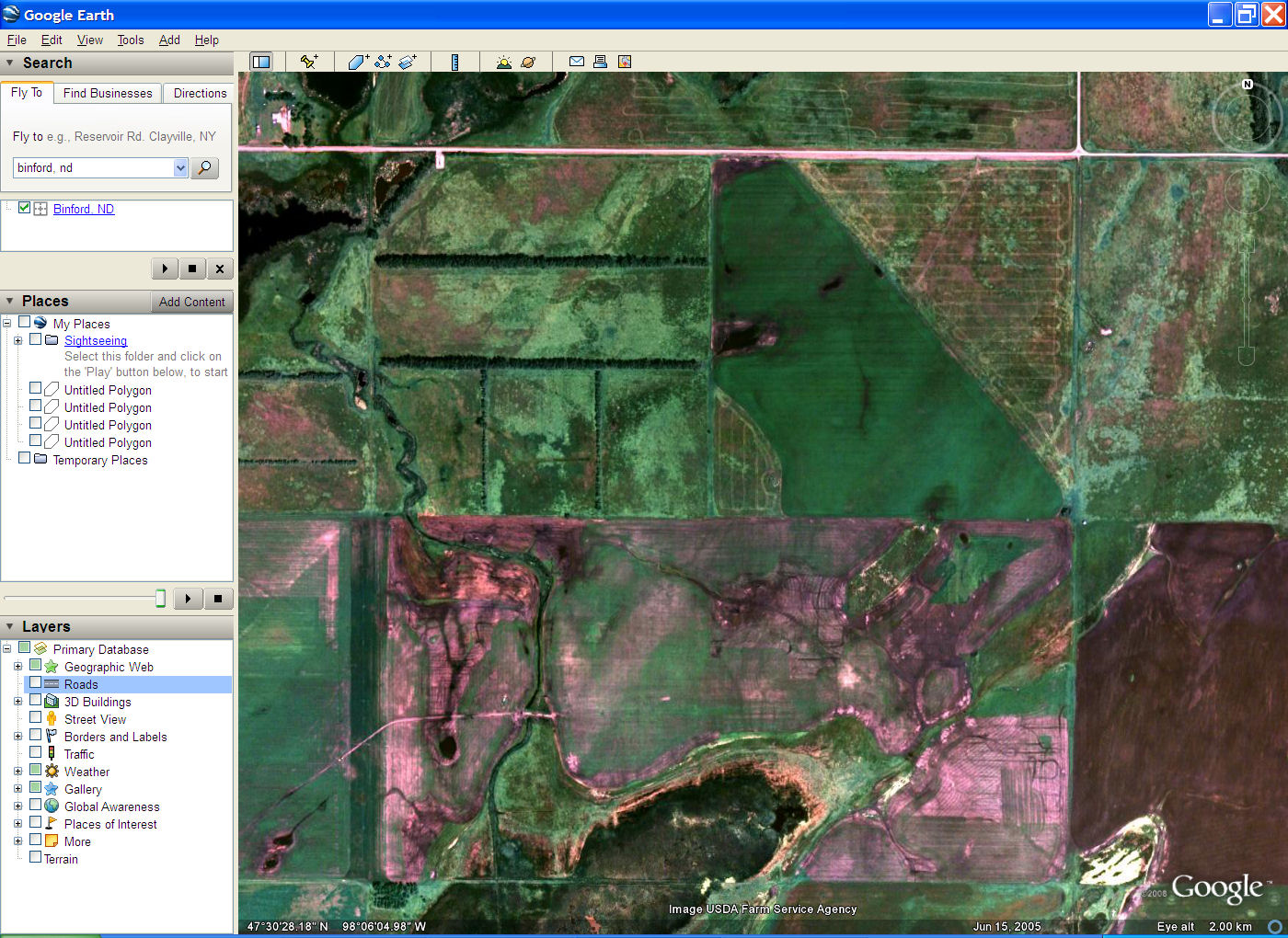
Task: Uncheck the Binford, ND search result checkbox
Action: (25, 208)
